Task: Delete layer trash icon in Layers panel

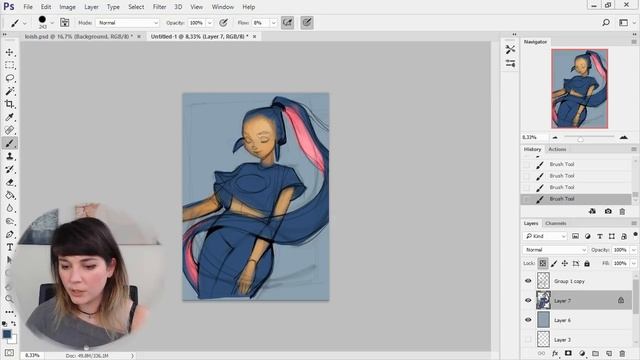Action: (622, 353)
